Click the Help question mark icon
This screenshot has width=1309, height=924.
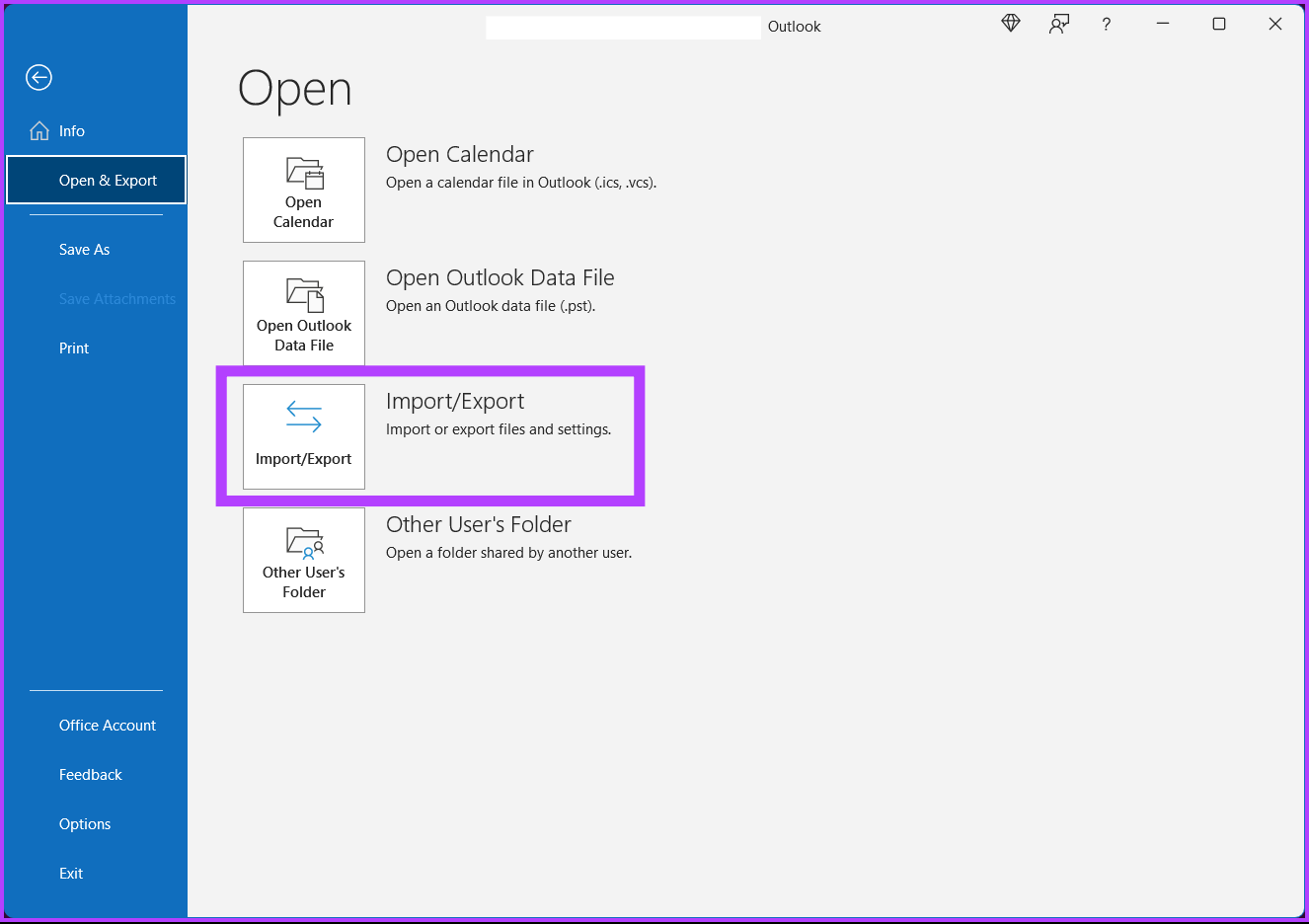point(1107,24)
